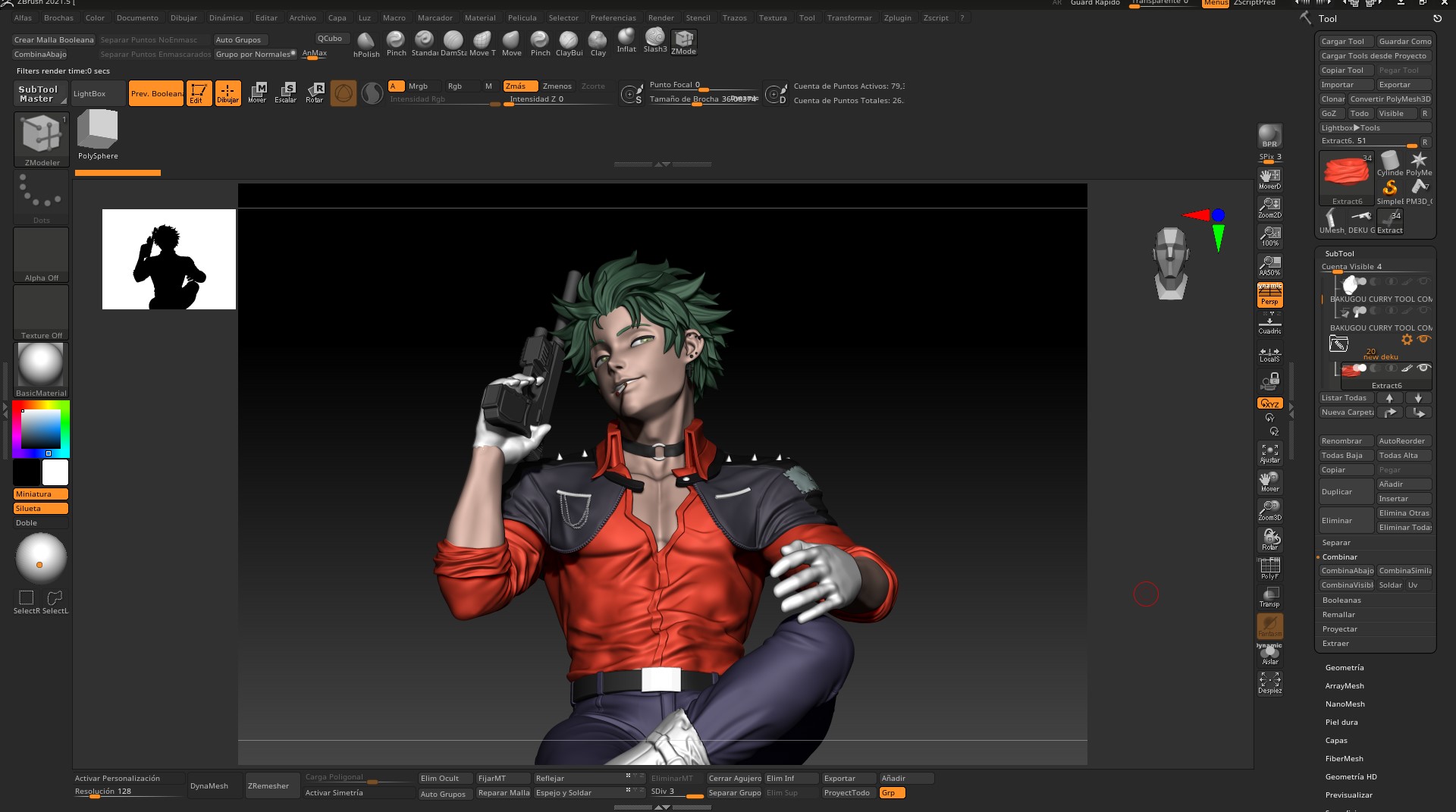Toggle Transp transparency mode
This screenshot has width=1456, height=812.
tap(1269, 597)
